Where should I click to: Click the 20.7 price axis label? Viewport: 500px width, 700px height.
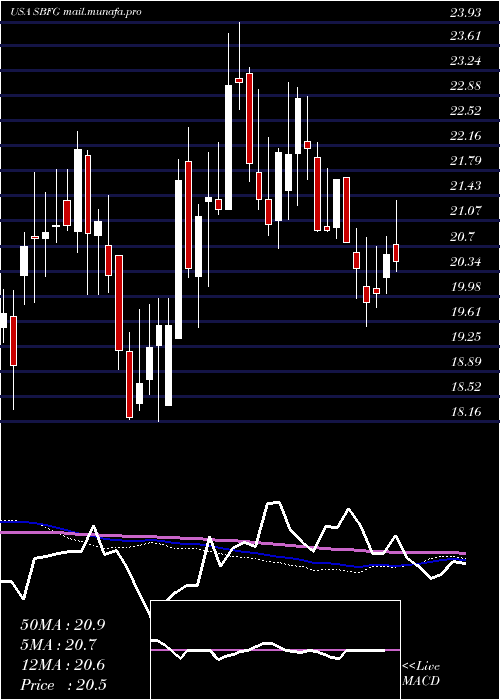pos(462,236)
